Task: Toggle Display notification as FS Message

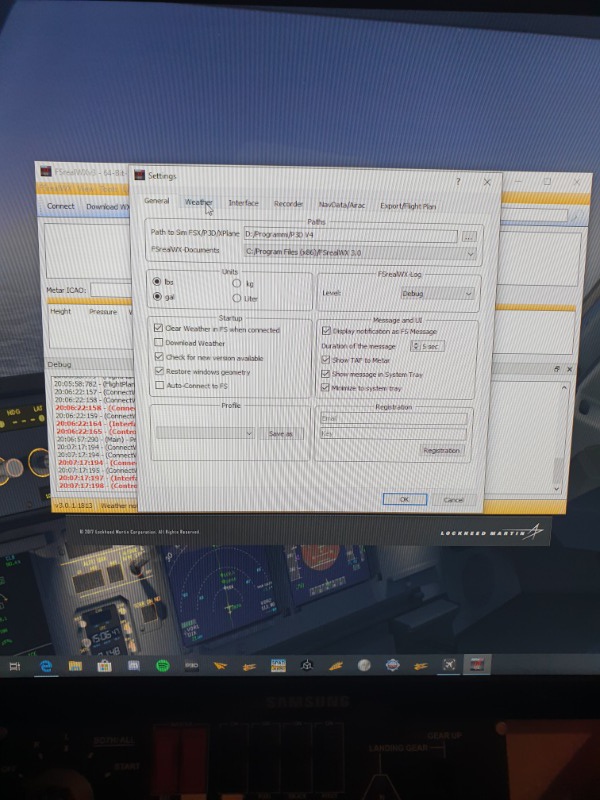Action: click(x=326, y=331)
